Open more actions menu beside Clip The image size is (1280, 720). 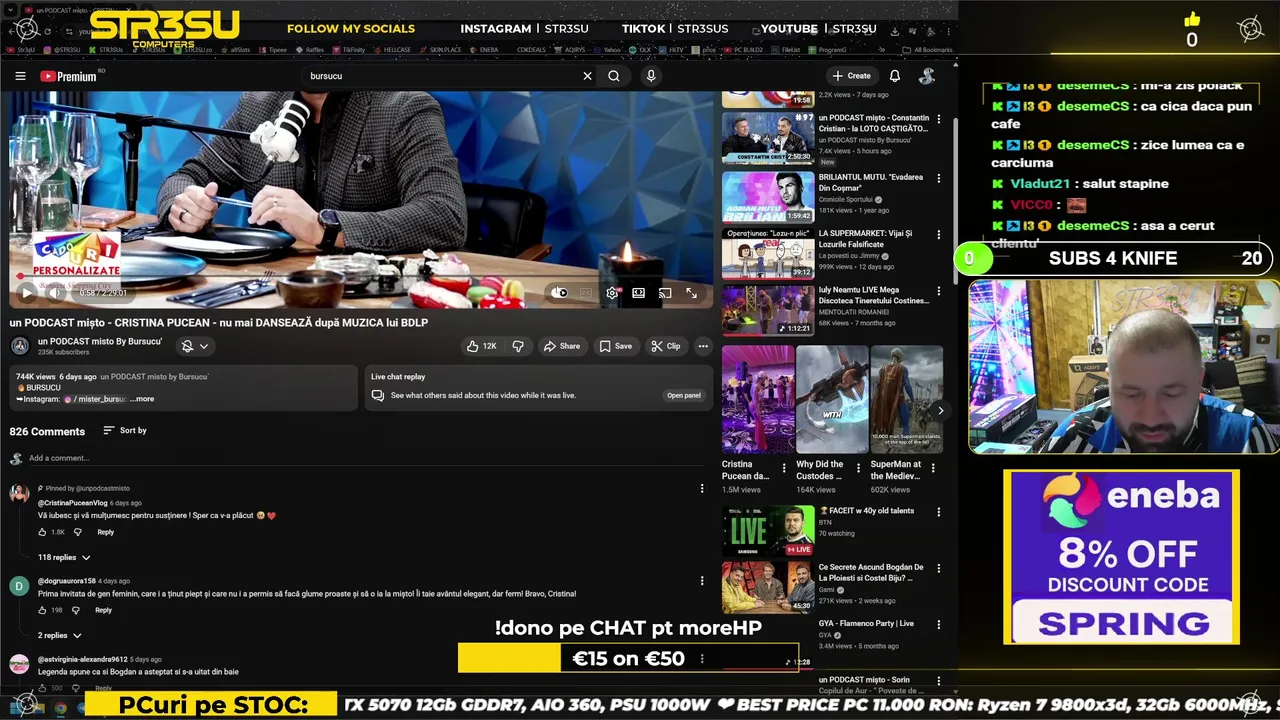703,346
